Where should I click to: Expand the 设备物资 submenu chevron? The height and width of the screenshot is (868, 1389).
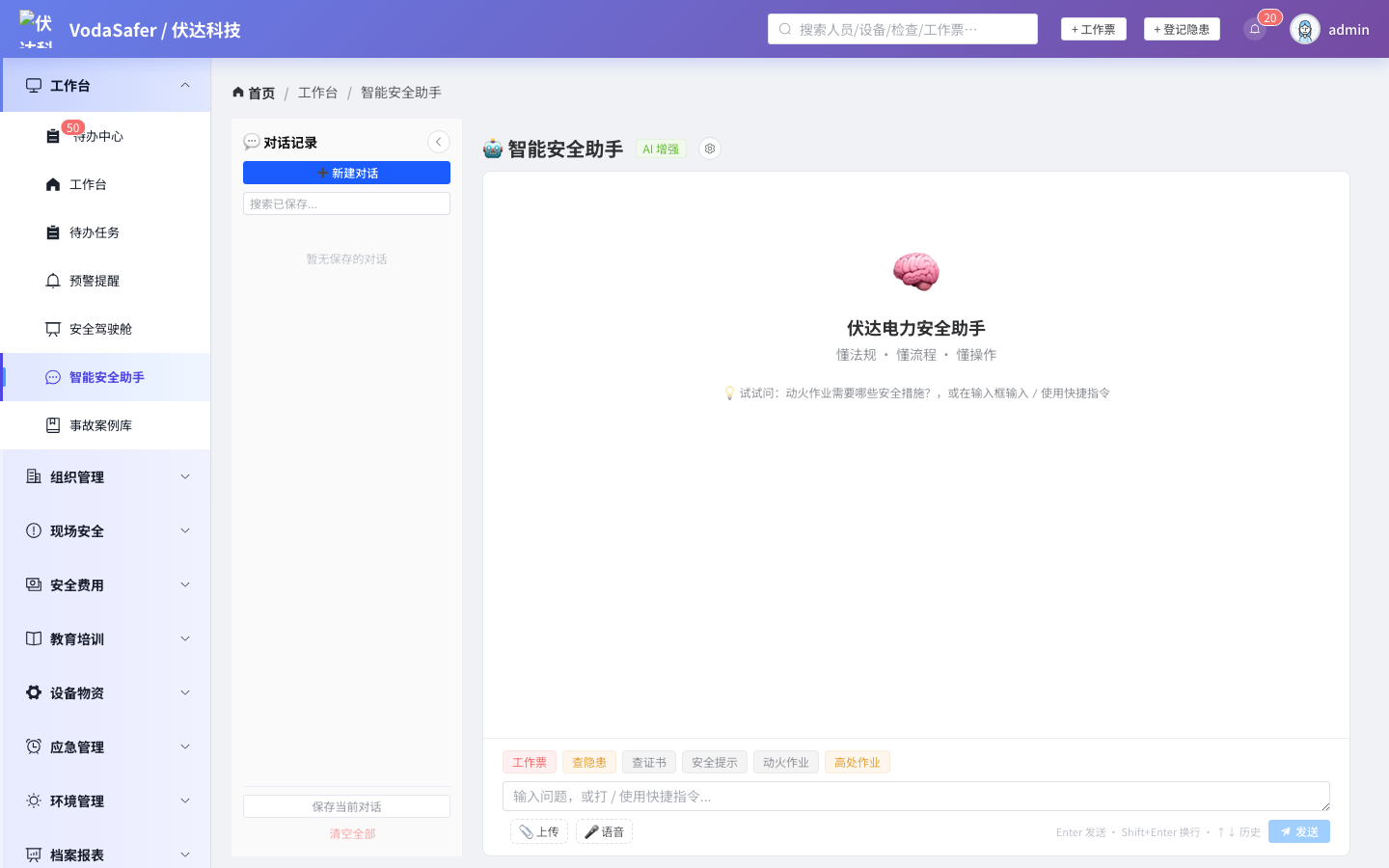(185, 692)
